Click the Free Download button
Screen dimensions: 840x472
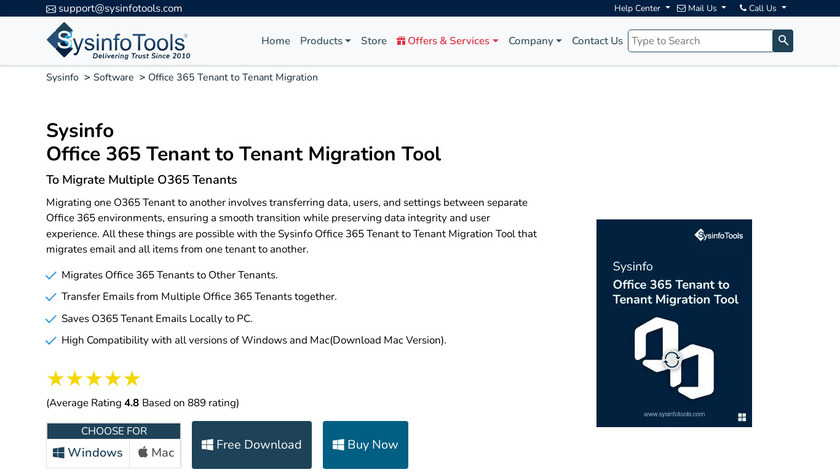(x=251, y=445)
